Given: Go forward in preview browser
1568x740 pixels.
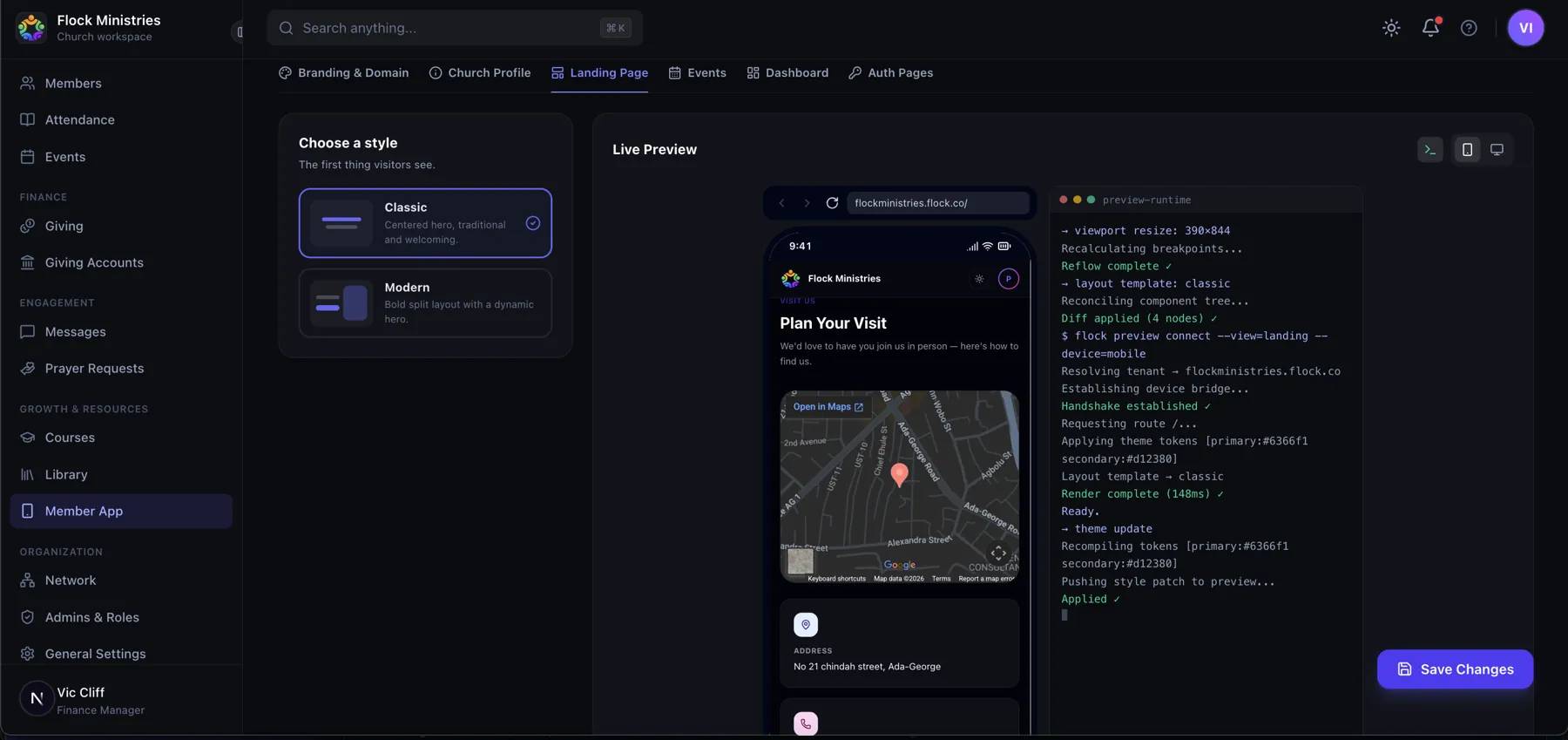Looking at the screenshot, I should 807,203.
